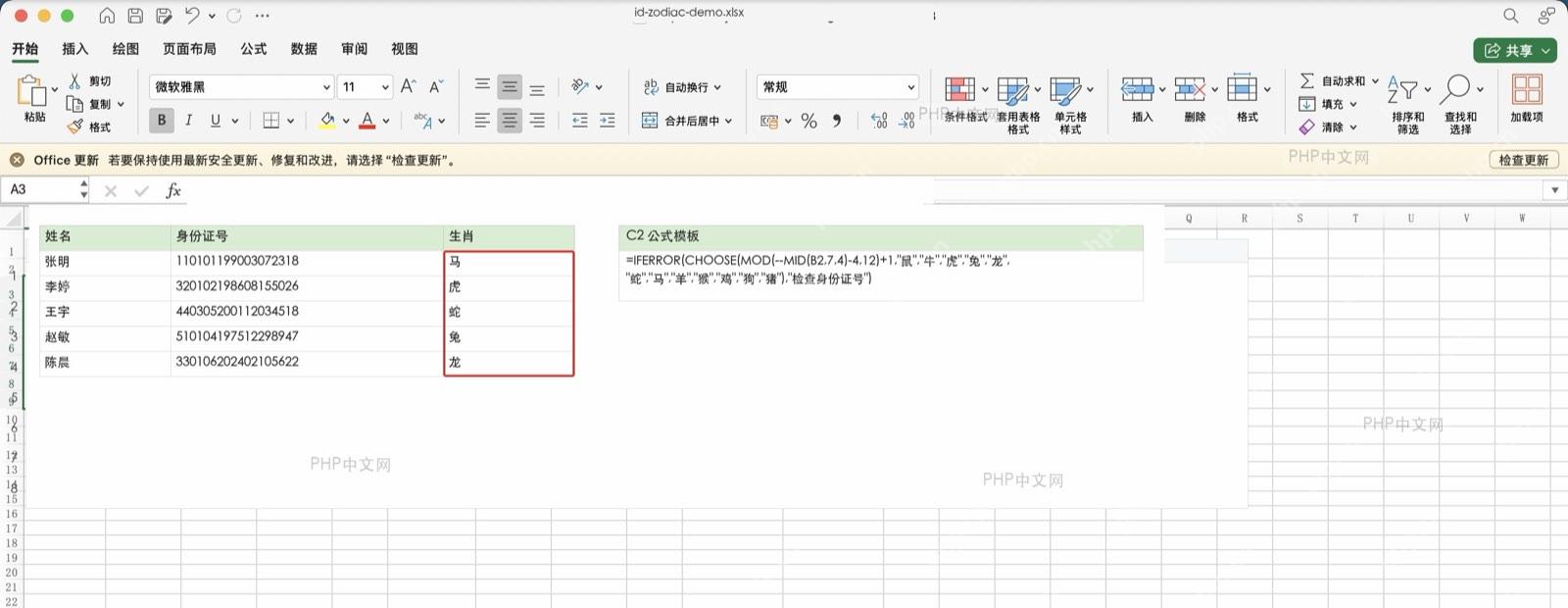Toggle Underline formatting
Image resolution: width=1568 pixels, height=608 pixels.
click(x=216, y=121)
